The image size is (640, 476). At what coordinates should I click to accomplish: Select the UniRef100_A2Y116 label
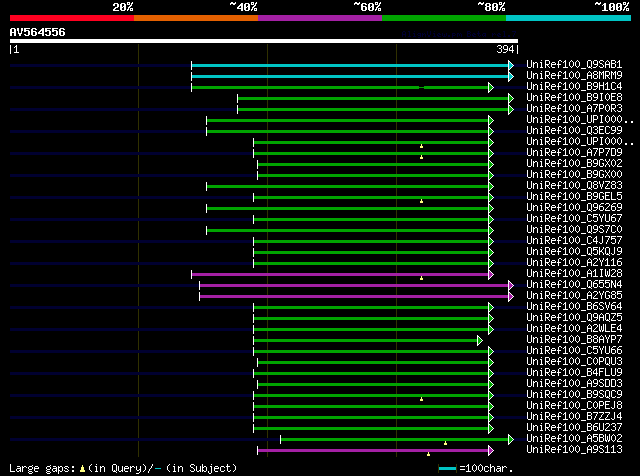pos(574,263)
